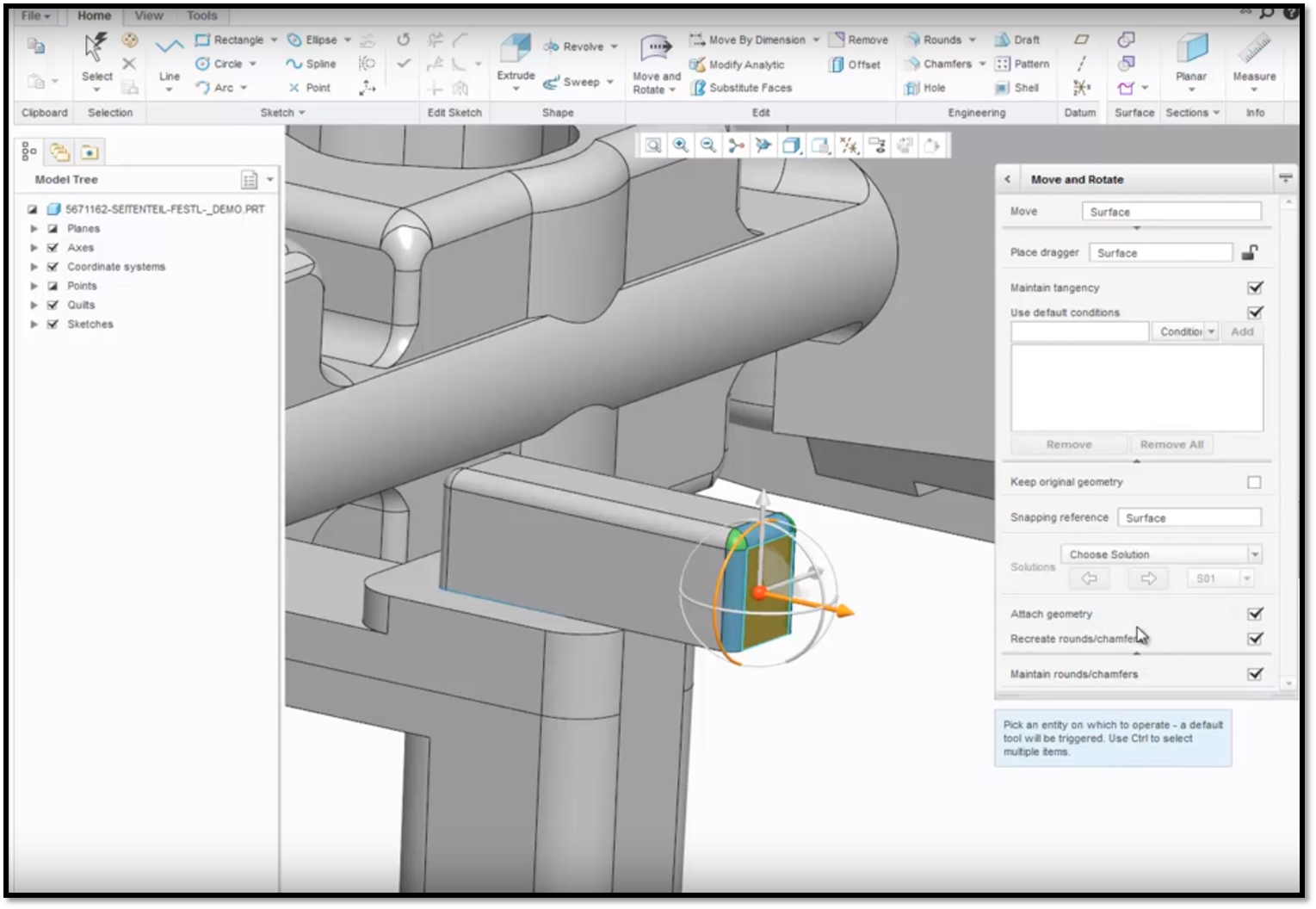Click the Zoom Out view icon
The image size is (1316, 909).
[x=708, y=145]
